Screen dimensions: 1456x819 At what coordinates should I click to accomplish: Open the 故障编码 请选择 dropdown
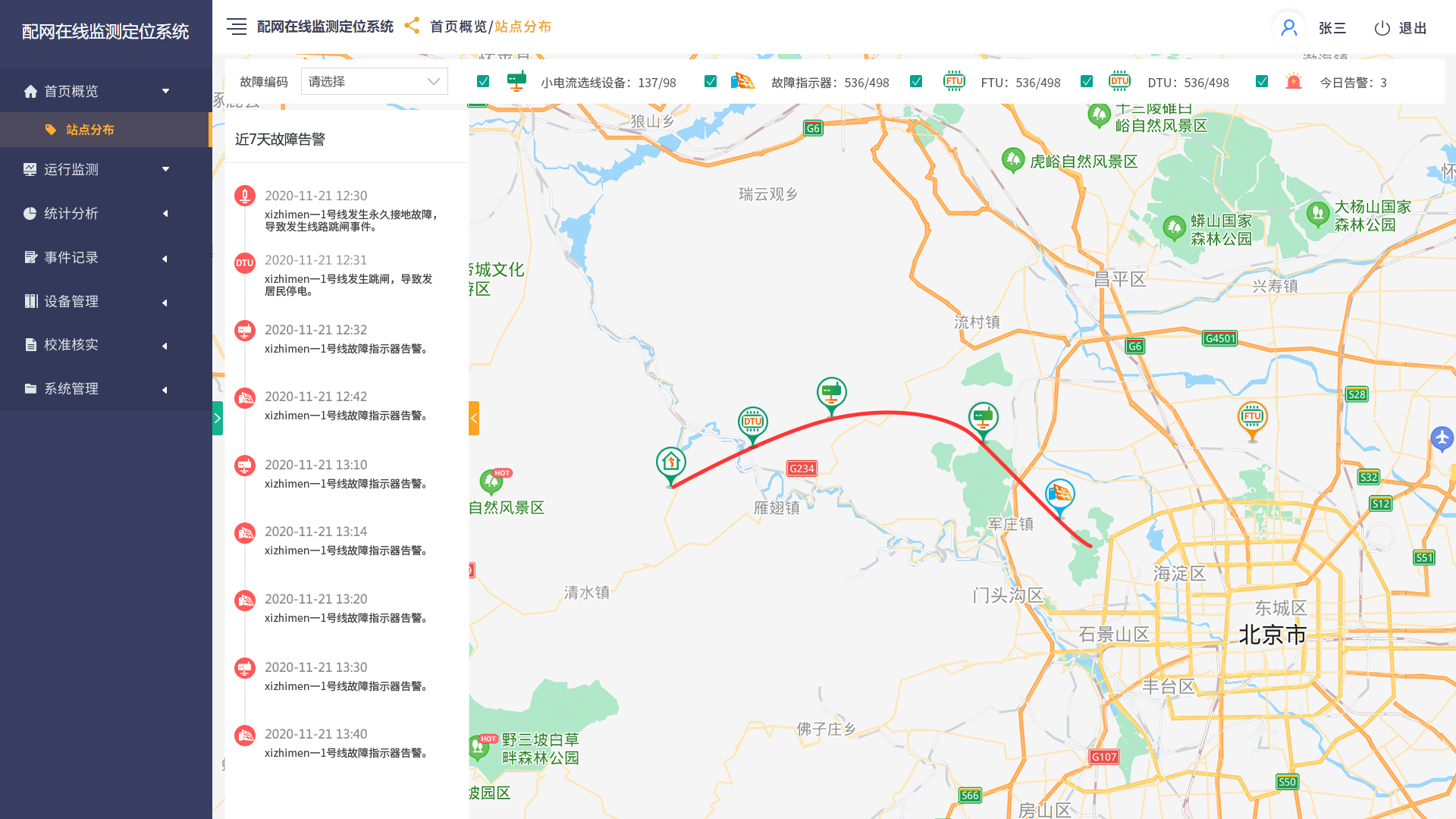374,82
